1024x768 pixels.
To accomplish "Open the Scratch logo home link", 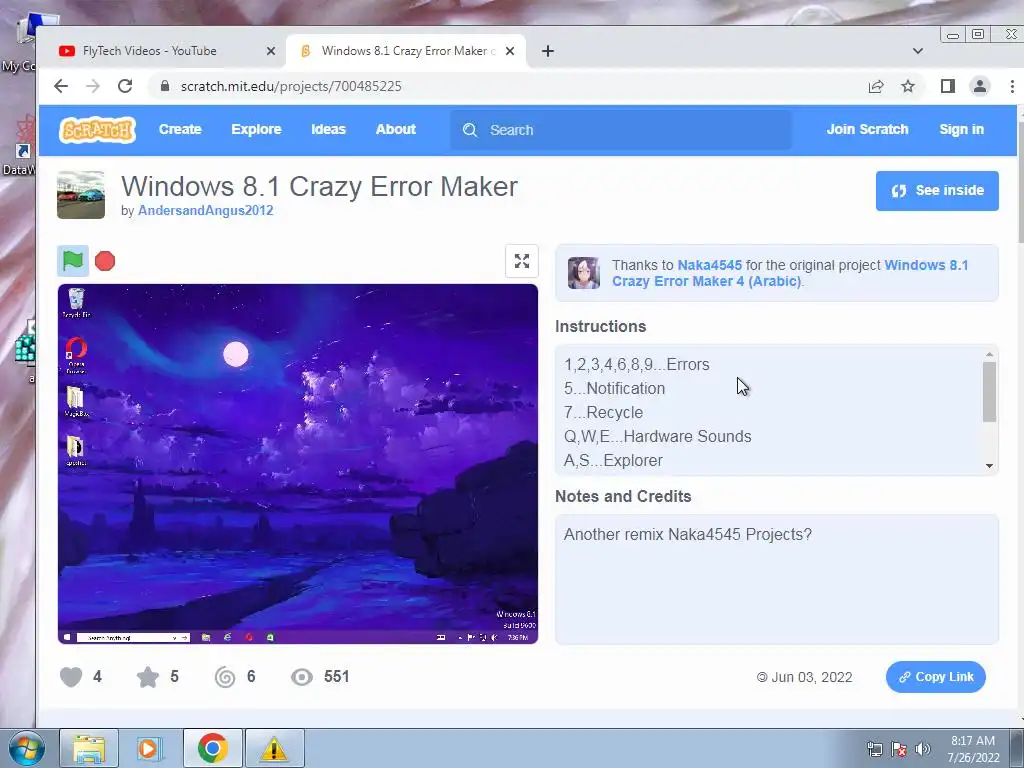I will 97,129.
